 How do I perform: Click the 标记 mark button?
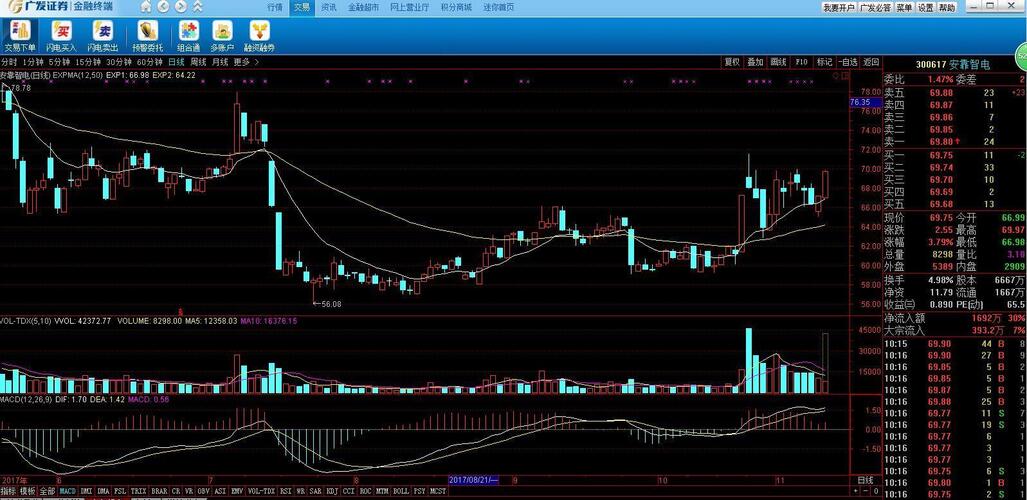click(x=824, y=62)
